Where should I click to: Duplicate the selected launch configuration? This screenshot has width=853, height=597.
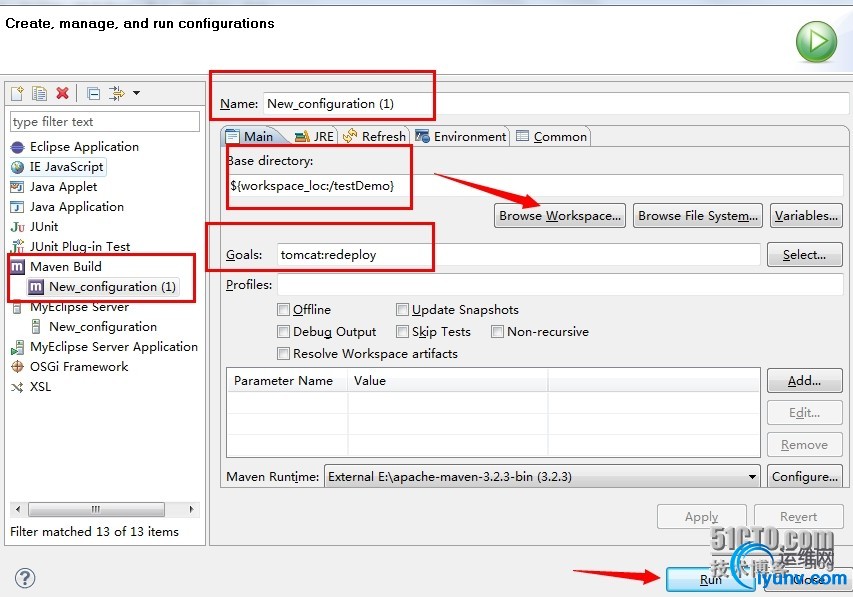(x=39, y=94)
